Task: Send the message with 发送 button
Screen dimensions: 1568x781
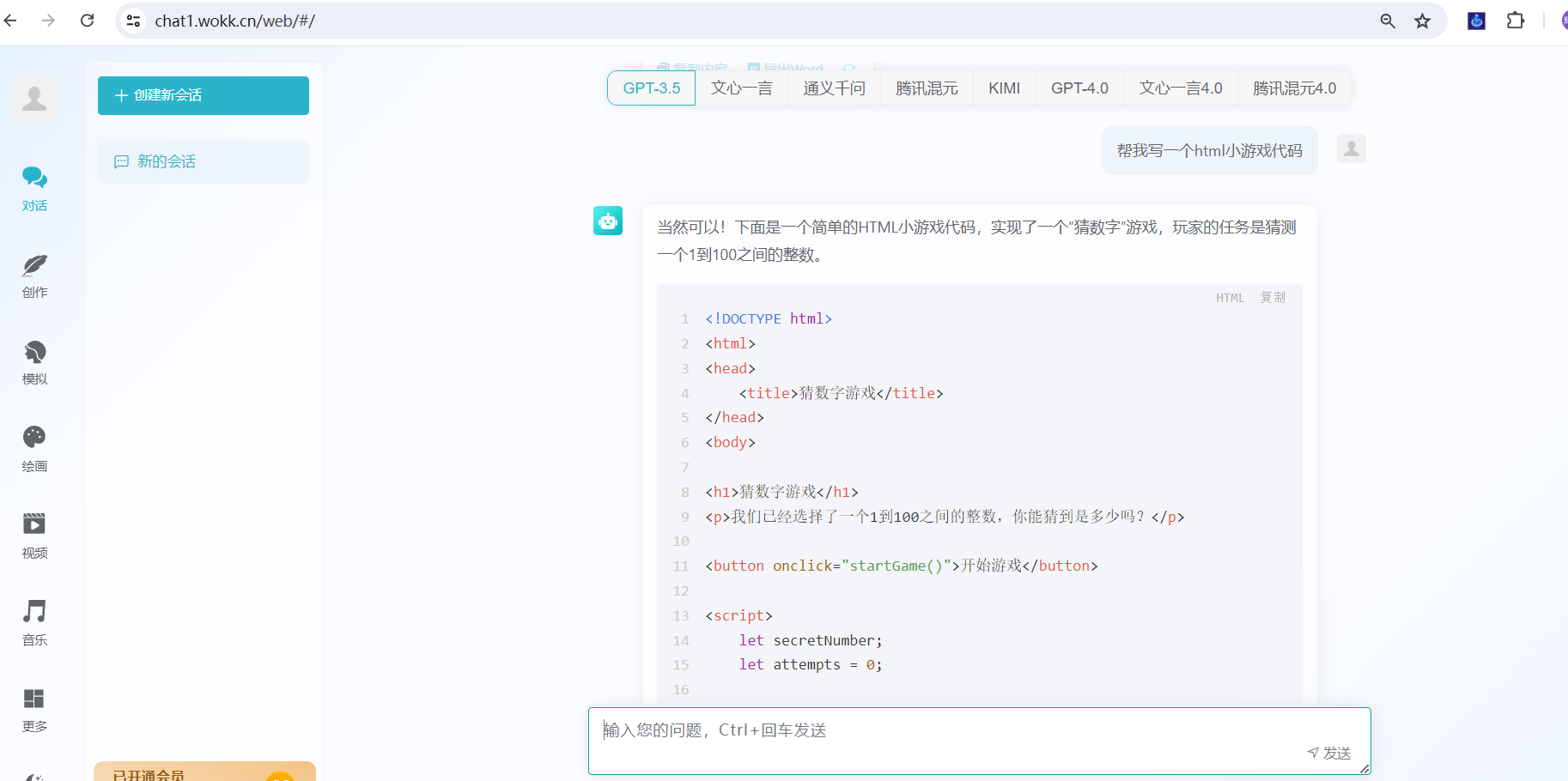Action: pos(1329,753)
